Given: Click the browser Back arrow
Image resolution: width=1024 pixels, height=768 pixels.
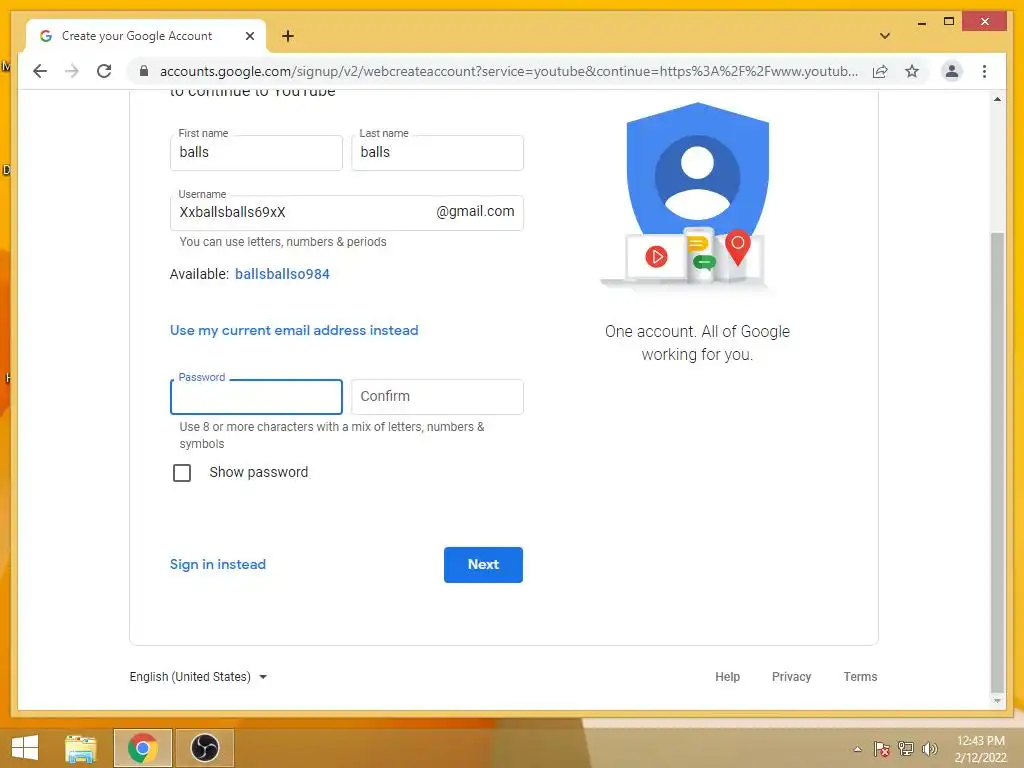Looking at the screenshot, I should 40,71.
